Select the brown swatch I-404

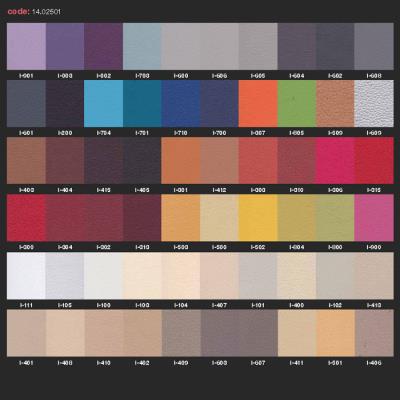pos(65,161)
